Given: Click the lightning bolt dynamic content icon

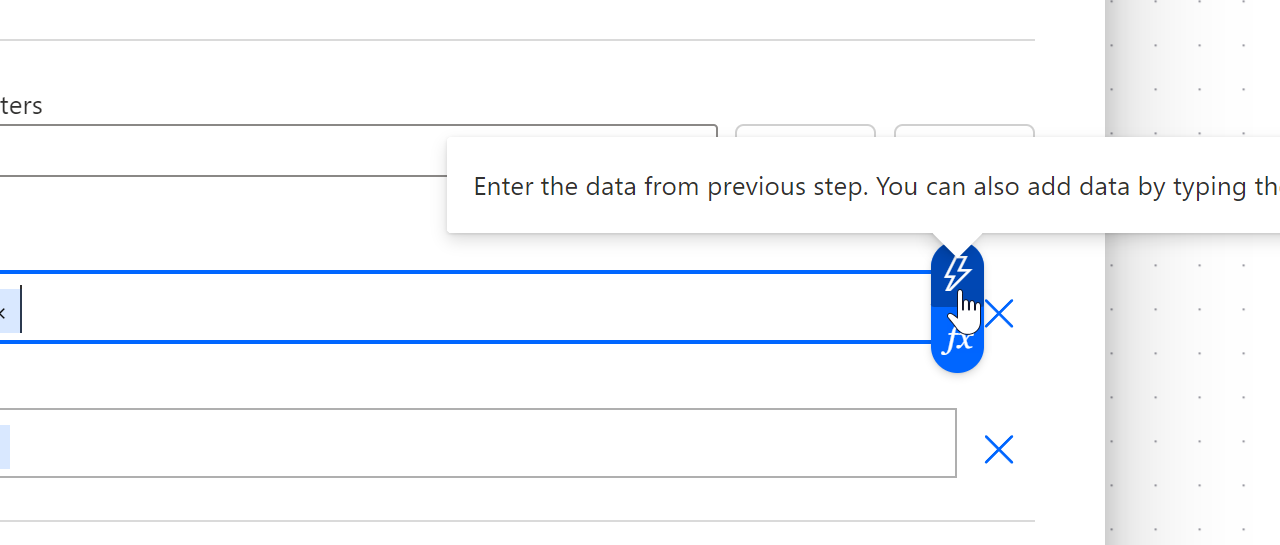Looking at the screenshot, I should (957, 272).
